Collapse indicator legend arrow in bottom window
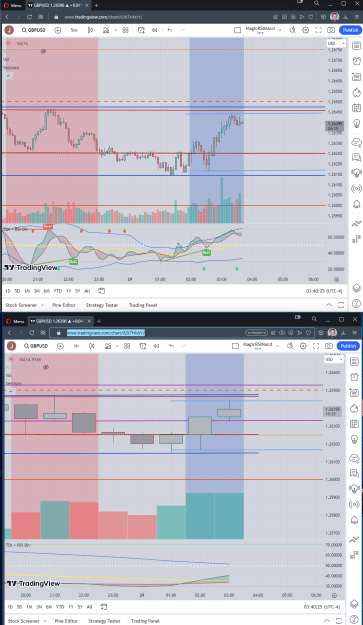The image size is (363, 625). coord(10,391)
